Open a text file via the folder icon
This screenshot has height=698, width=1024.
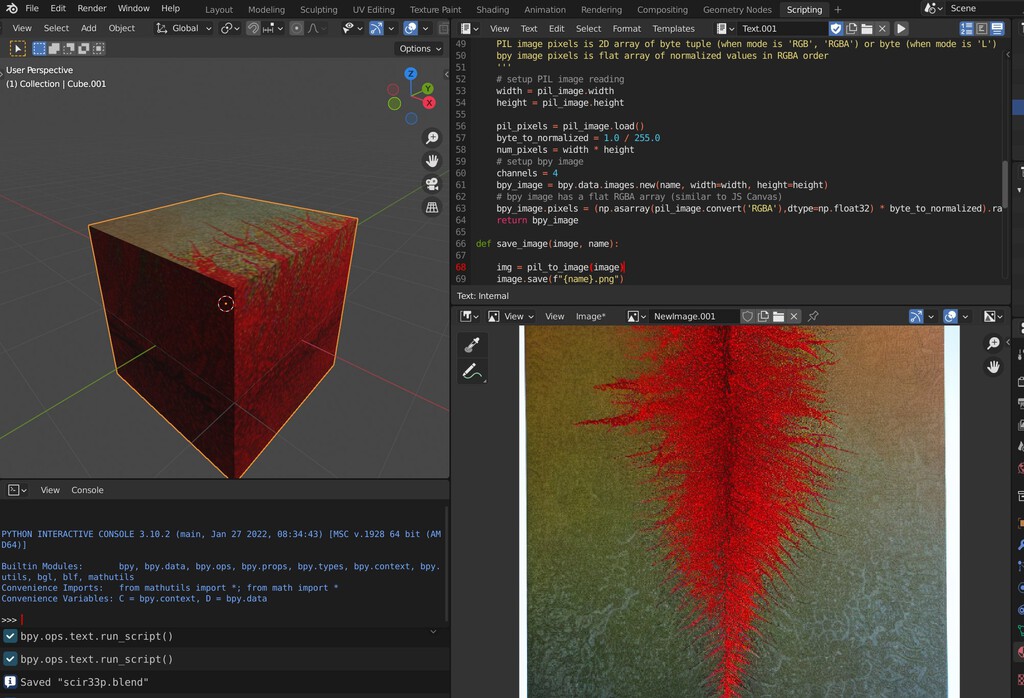868,29
